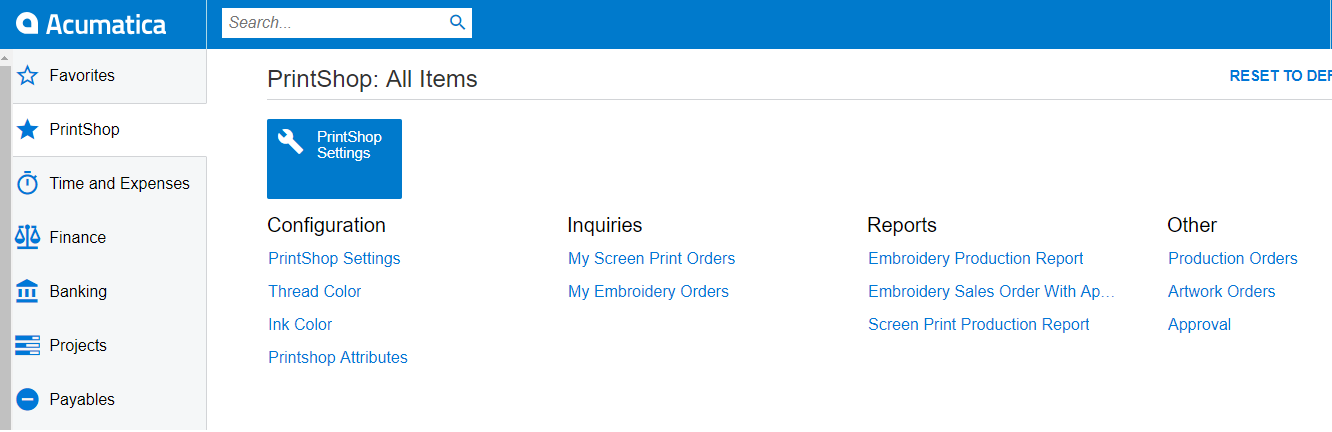Open the Approval link under Other
Viewport: 1332px width, 432px height.
(1199, 325)
